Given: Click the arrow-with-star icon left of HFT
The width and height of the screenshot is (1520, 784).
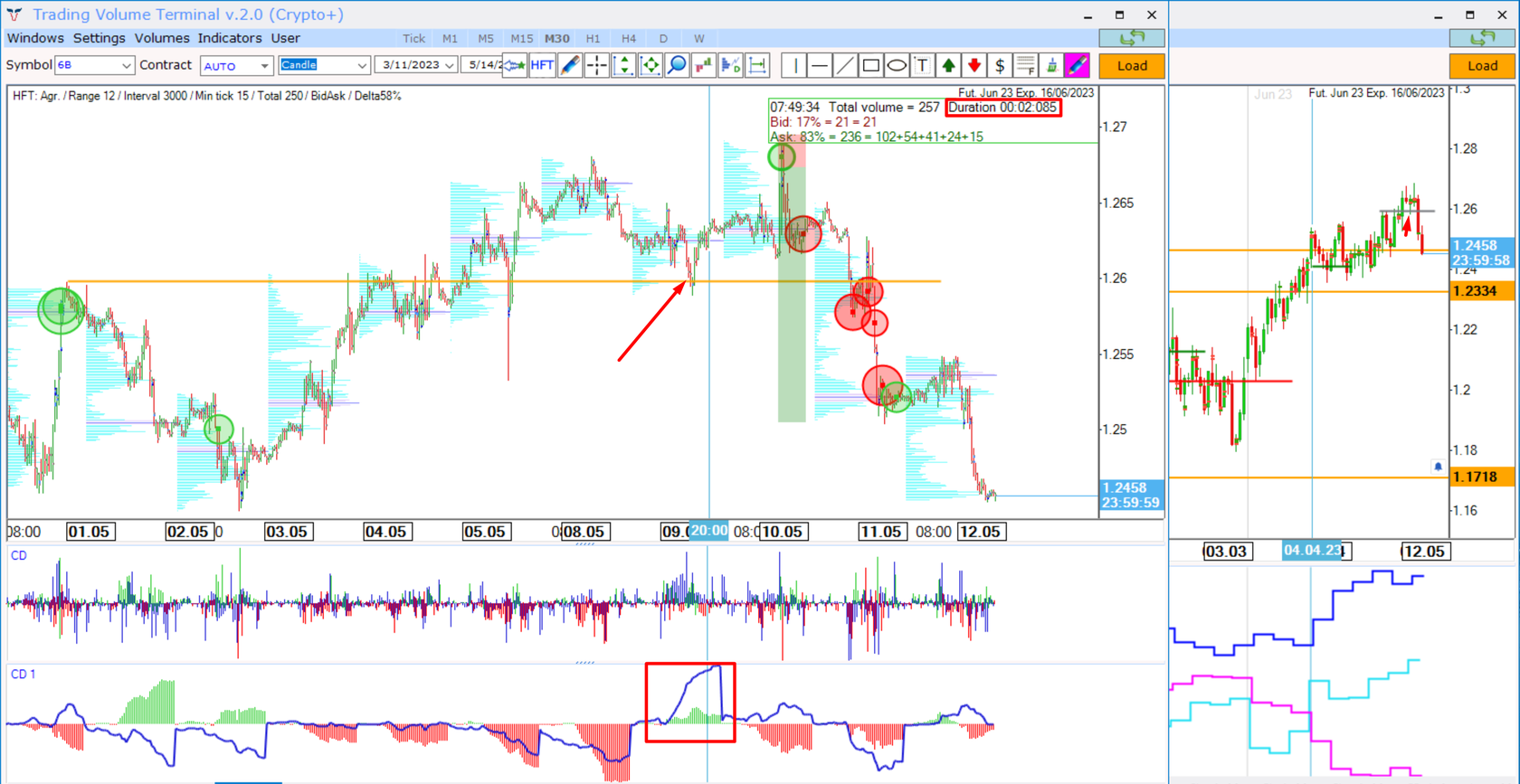Looking at the screenshot, I should (x=515, y=65).
